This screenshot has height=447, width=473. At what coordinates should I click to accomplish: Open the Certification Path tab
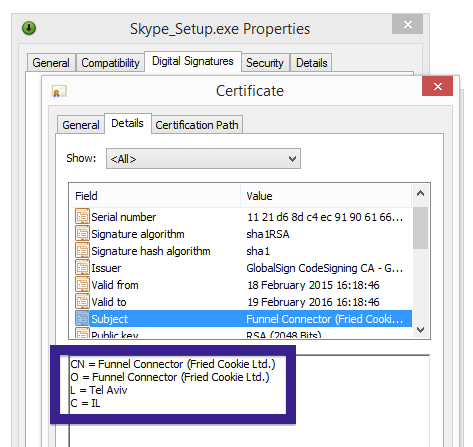[197, 125]
